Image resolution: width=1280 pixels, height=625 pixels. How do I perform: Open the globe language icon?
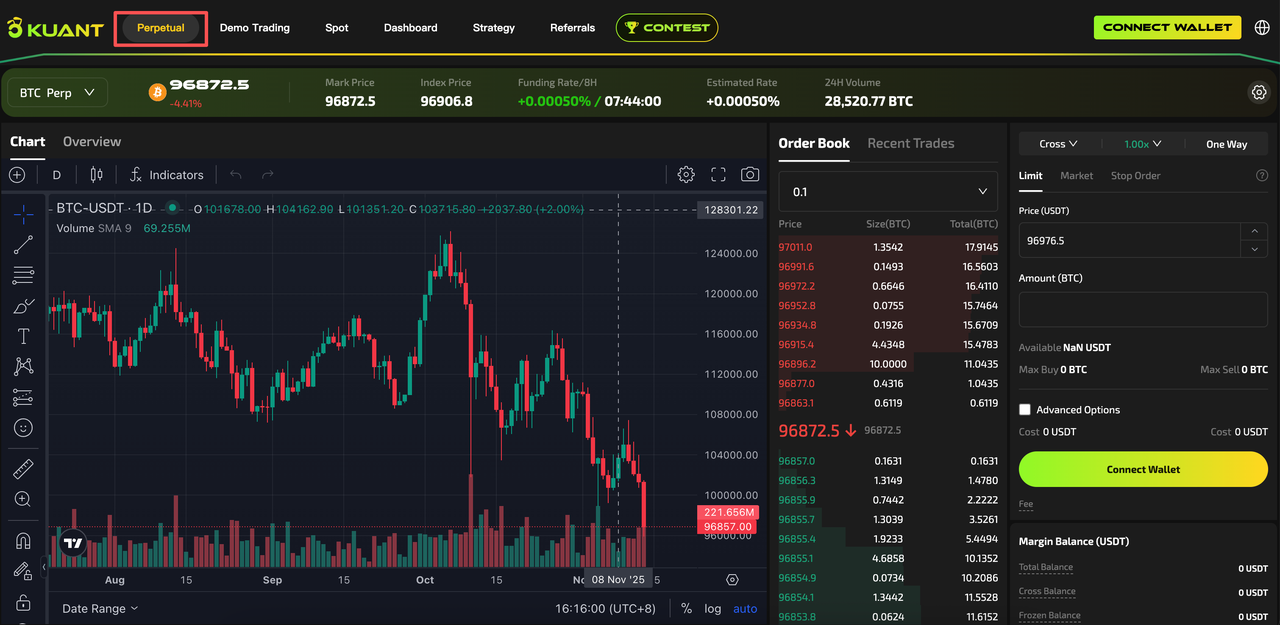[1261, 28]
